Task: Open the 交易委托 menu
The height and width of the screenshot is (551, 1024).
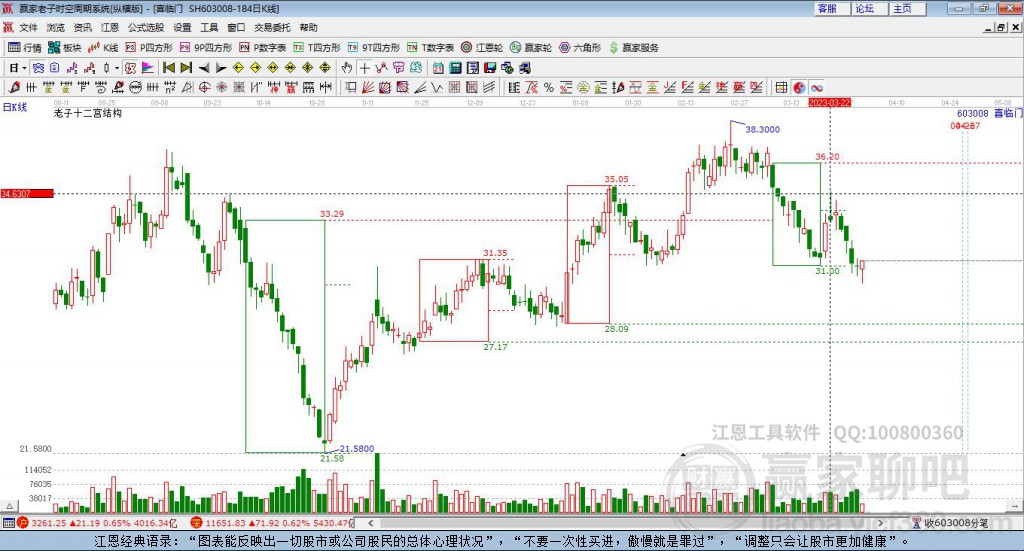Action: coord(272,27)
